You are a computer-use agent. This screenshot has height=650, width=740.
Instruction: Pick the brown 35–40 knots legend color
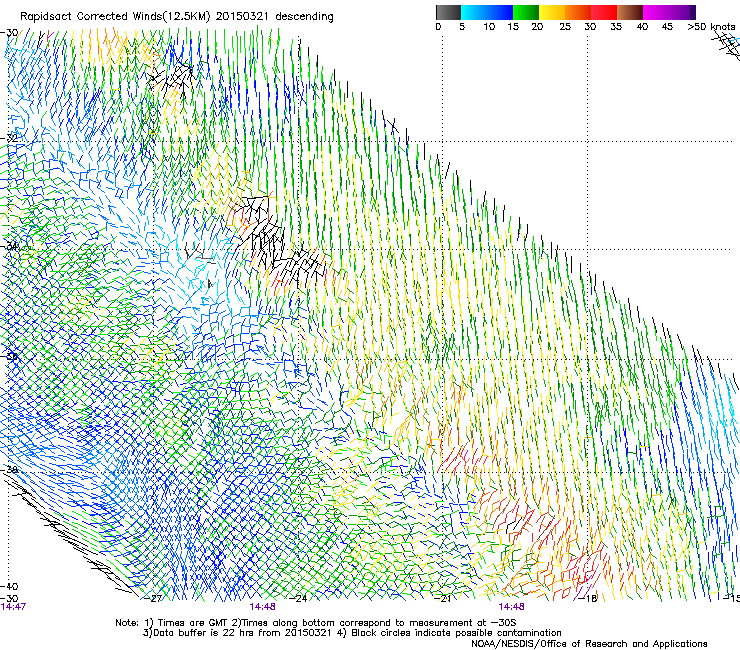click(x=630, y=12)
